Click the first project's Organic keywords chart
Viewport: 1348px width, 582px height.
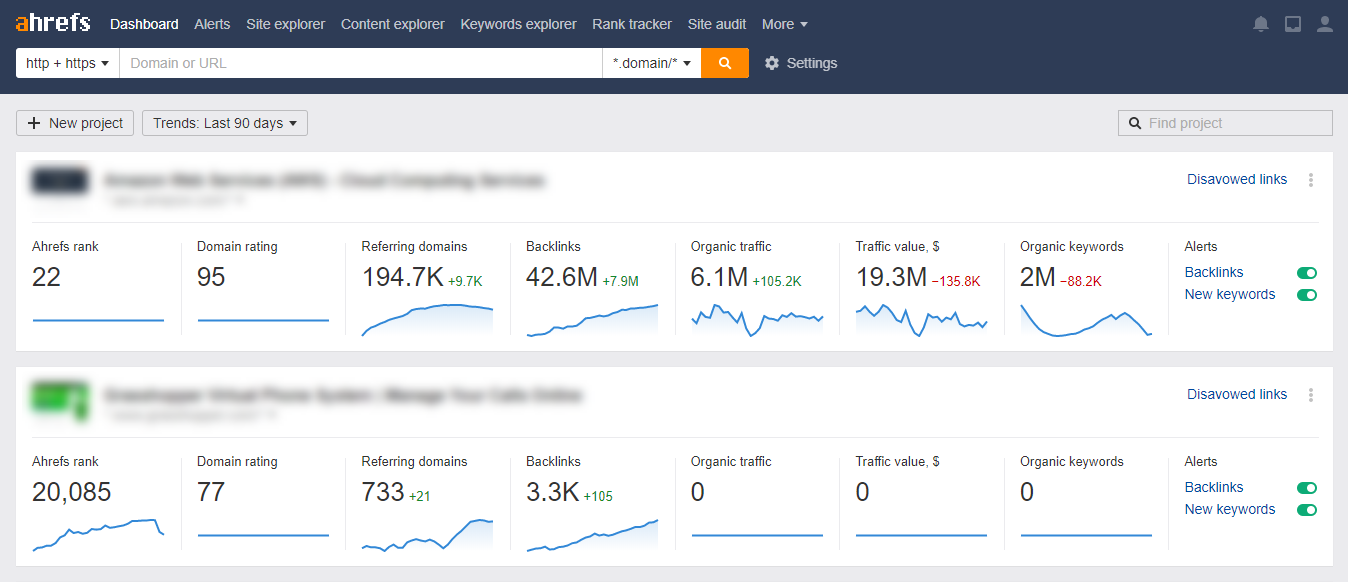click(1086, 320)
